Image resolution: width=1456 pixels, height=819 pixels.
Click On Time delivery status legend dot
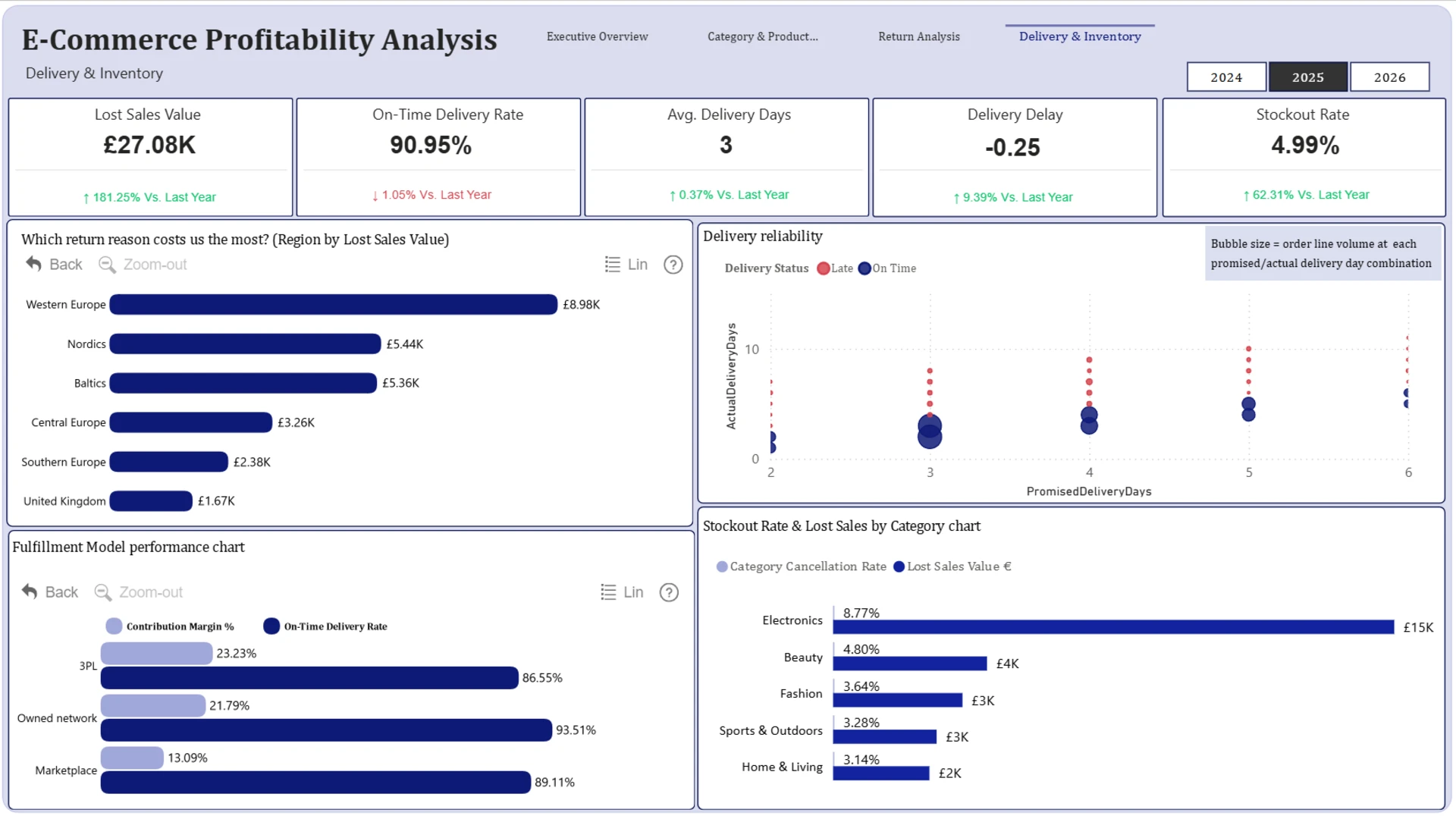(864, 268)
